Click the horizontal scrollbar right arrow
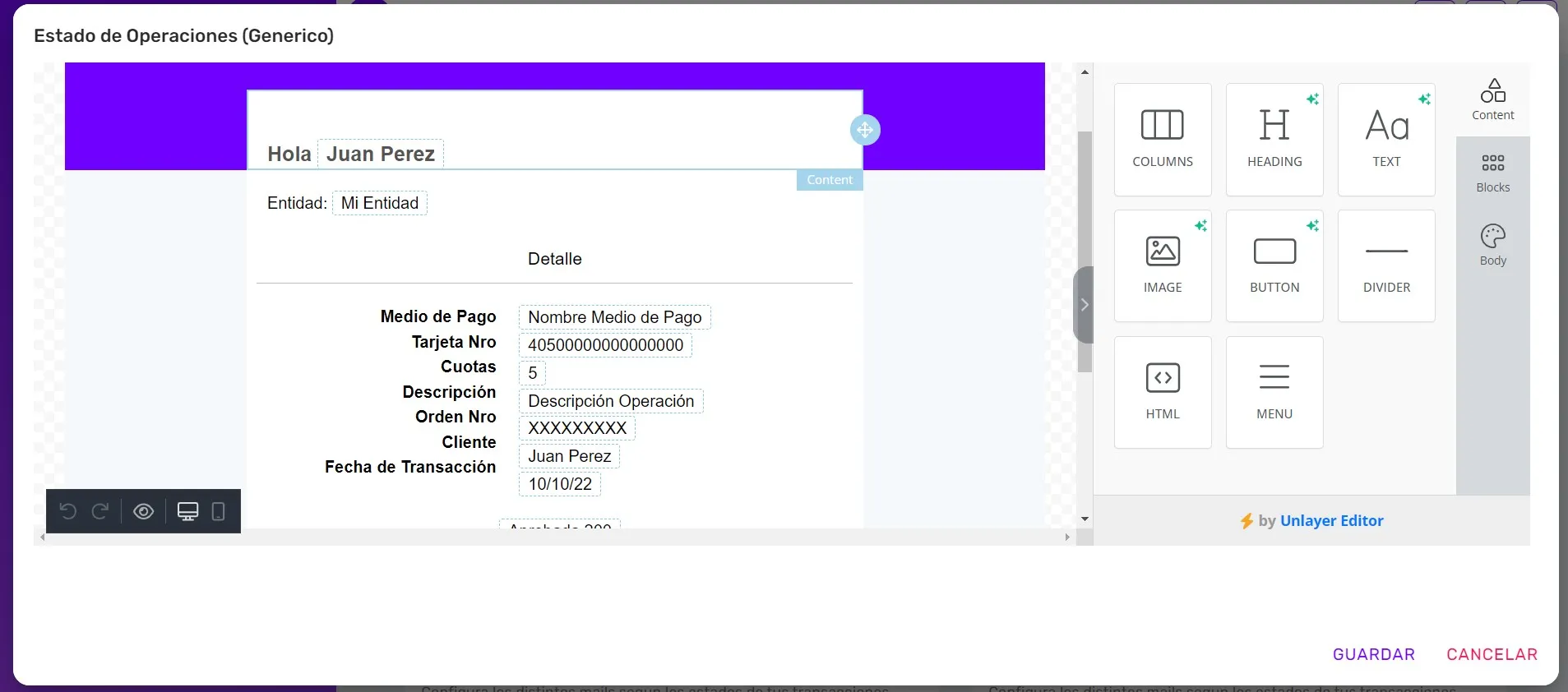Viewport: 1568px width, 692px height. click(x=1067, y=537)
